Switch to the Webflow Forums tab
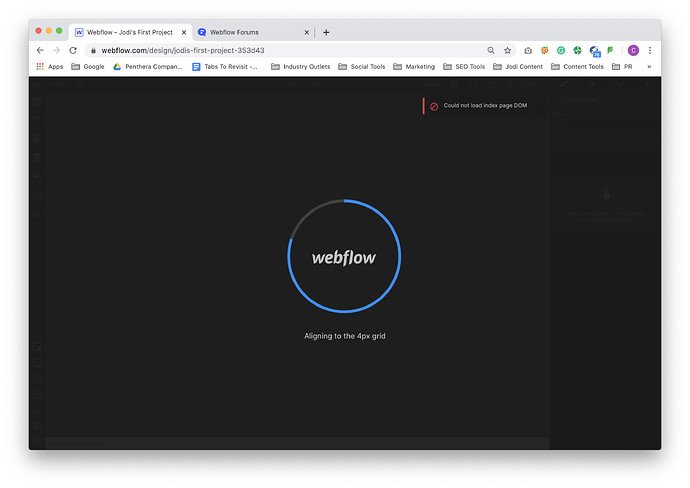690x488 pixels. point(253,32)
